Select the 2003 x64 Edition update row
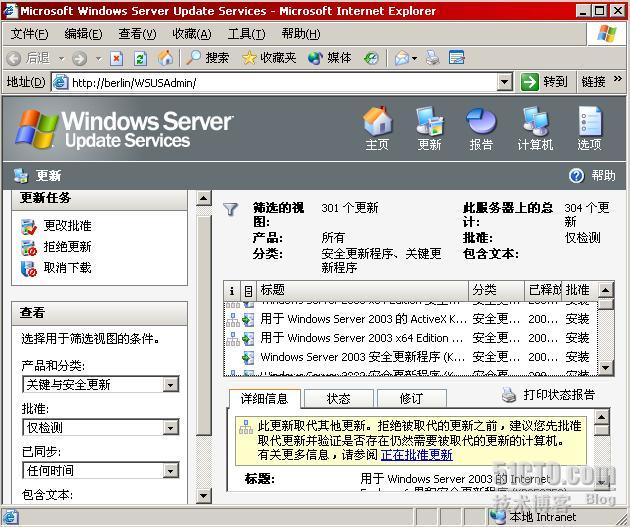The width and height of the screenshot is (630, 527). [410, 338]
